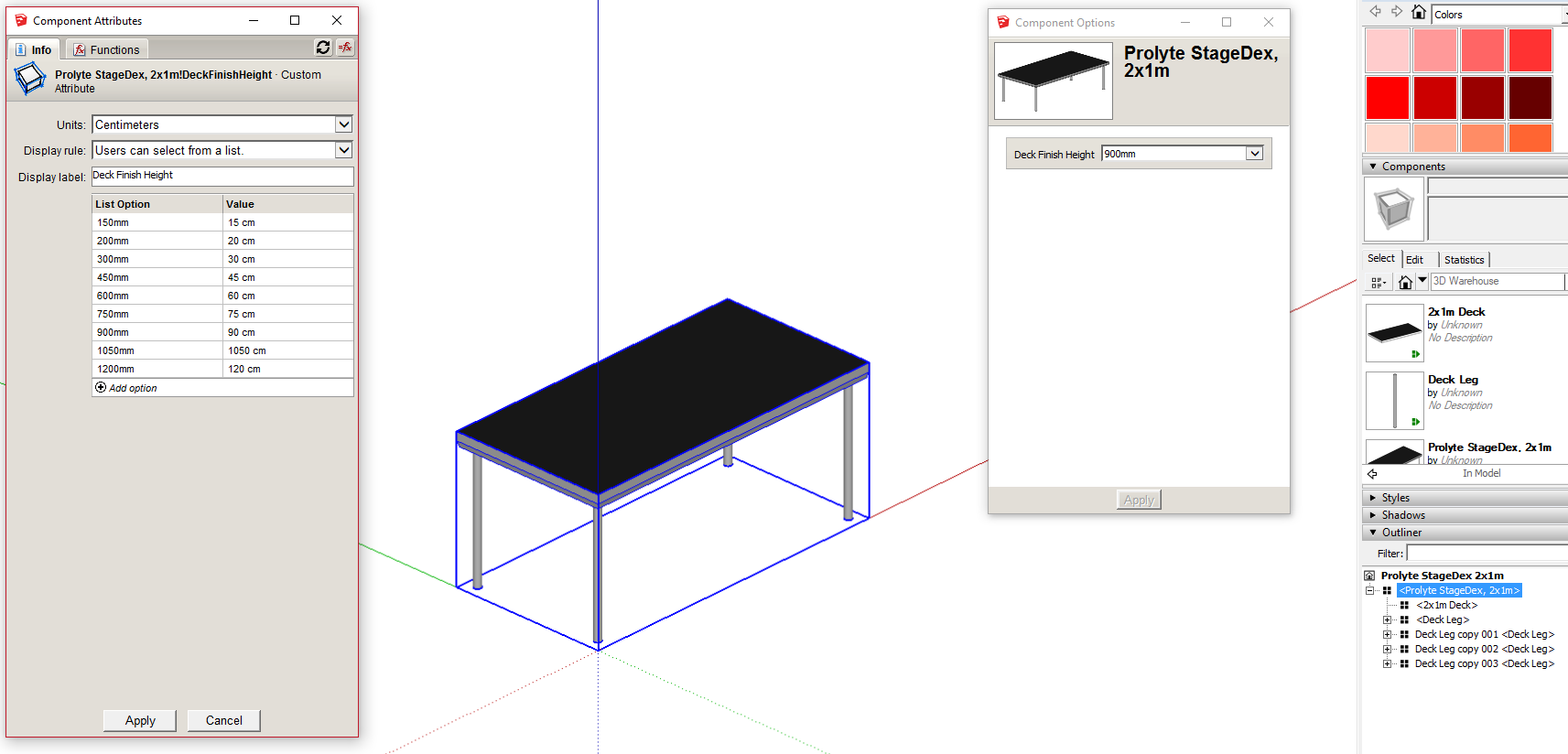This screenshot has width=1568, height=754.
Task: Refresh the Component Attributes panel
Action: point(323,48)
